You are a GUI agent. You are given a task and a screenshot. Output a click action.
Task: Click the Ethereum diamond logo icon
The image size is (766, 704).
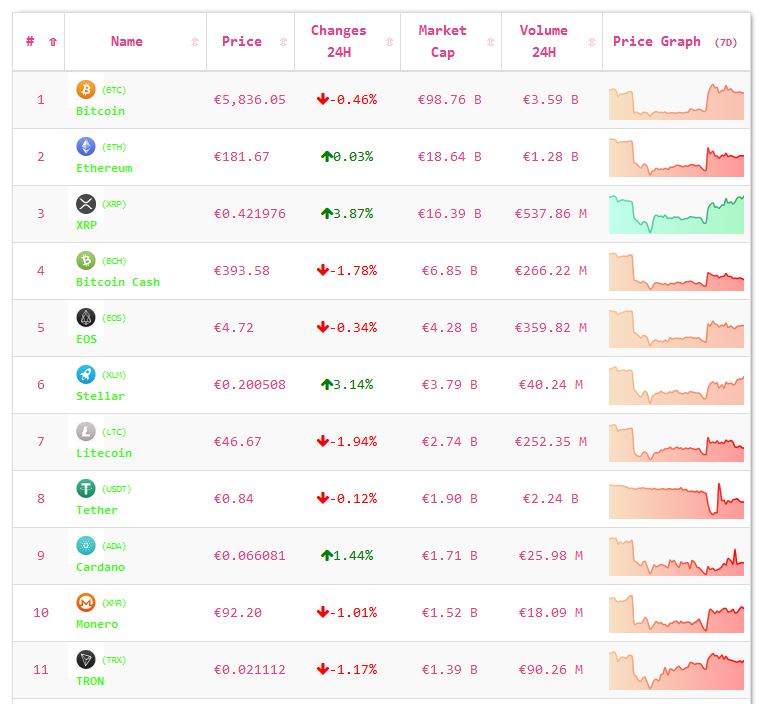click(x=86, y=146)
